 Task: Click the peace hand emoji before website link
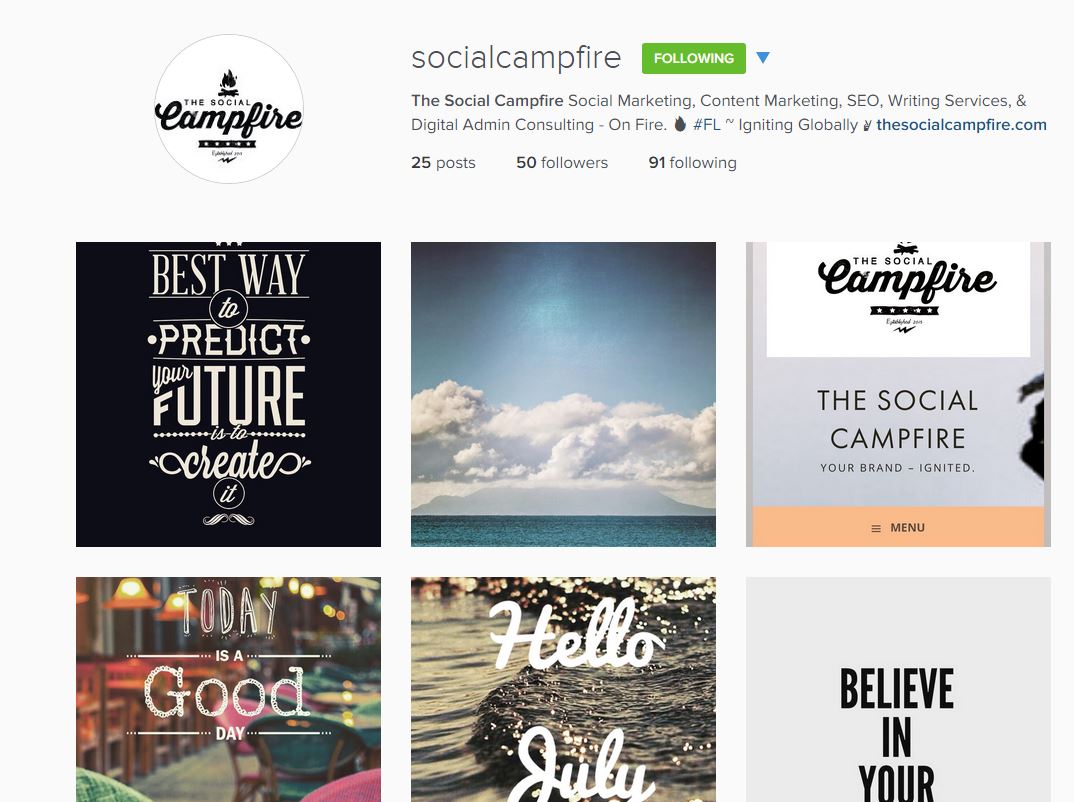point(867,125)
